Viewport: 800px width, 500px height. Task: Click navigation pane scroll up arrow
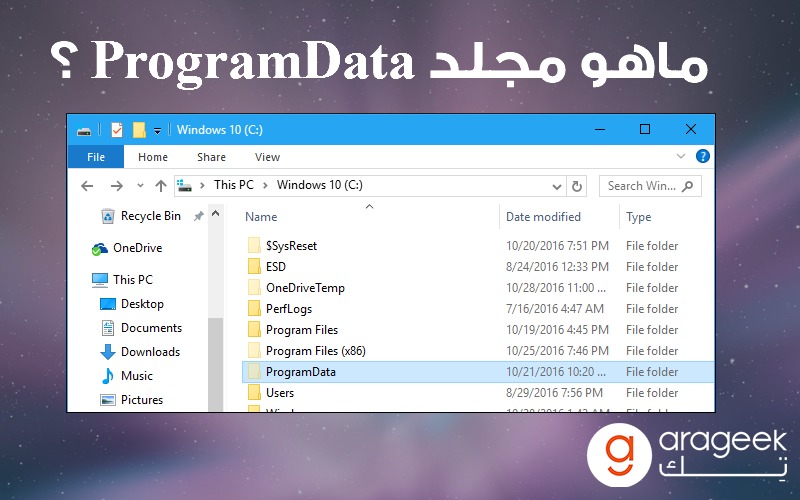pyautogui.click(x=216, y=214)
